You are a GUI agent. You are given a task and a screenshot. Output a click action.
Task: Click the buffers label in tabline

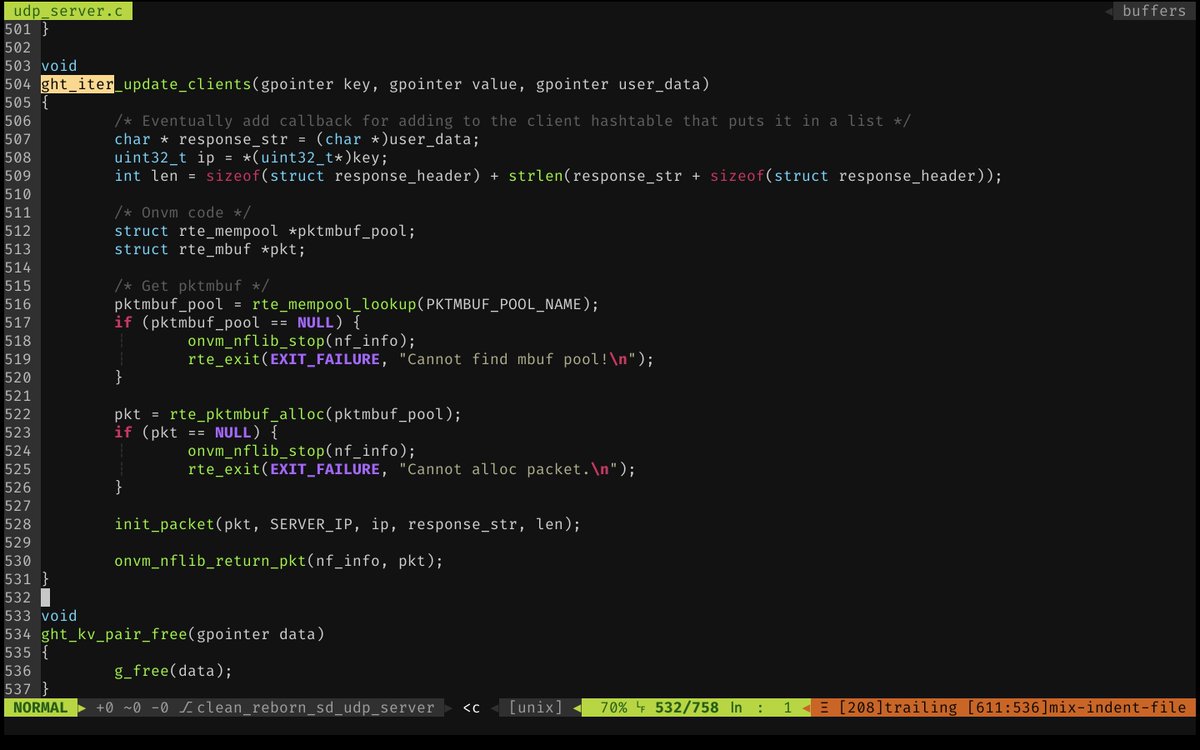pyautogui.click(x=1154, y=11)
